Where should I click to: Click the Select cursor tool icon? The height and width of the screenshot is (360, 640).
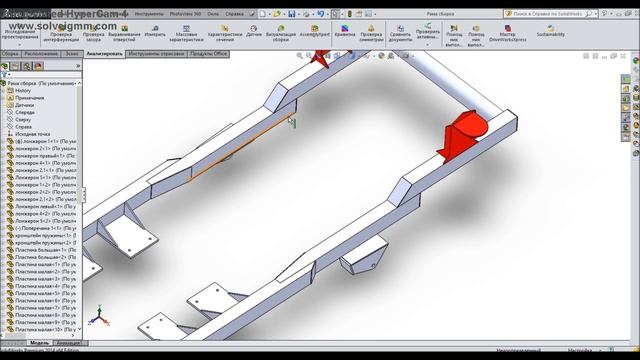(335, 14)
